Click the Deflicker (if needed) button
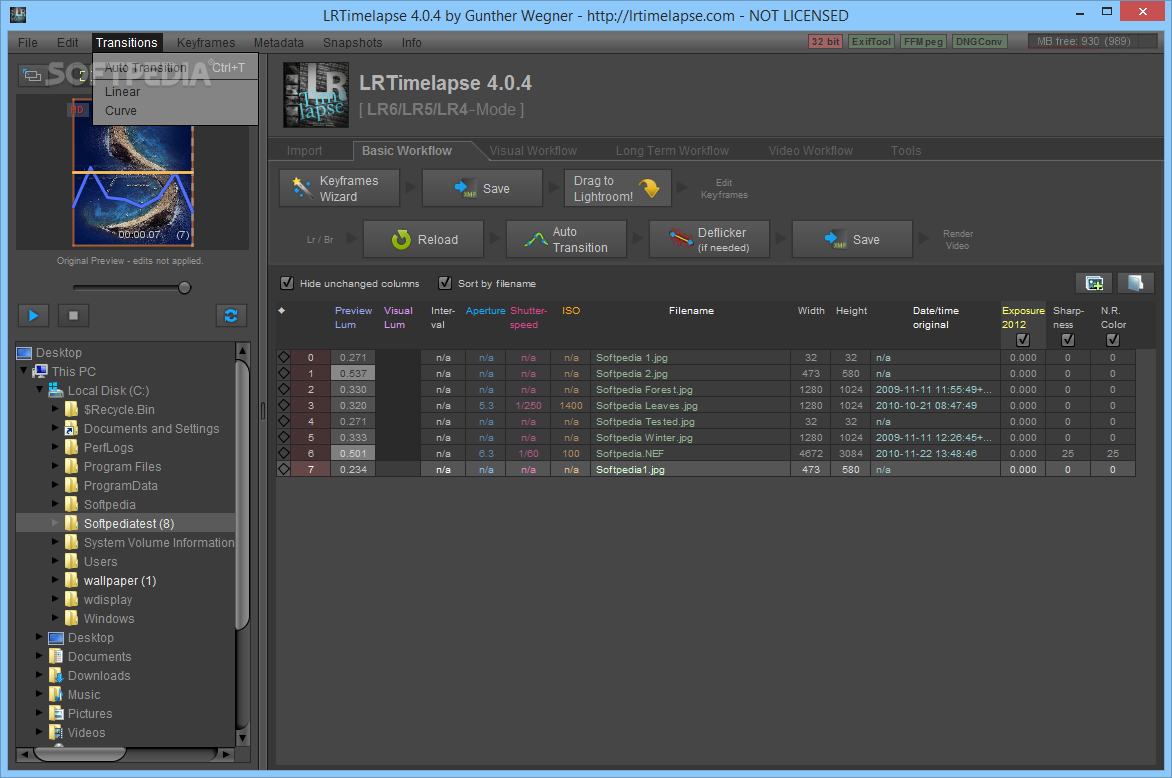 [709, 239]
